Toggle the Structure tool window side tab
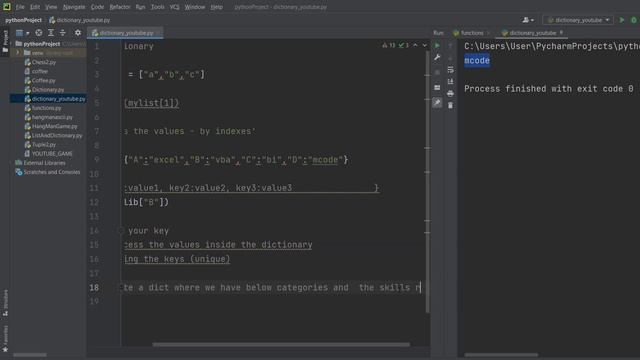 click(x=5, y=303)
